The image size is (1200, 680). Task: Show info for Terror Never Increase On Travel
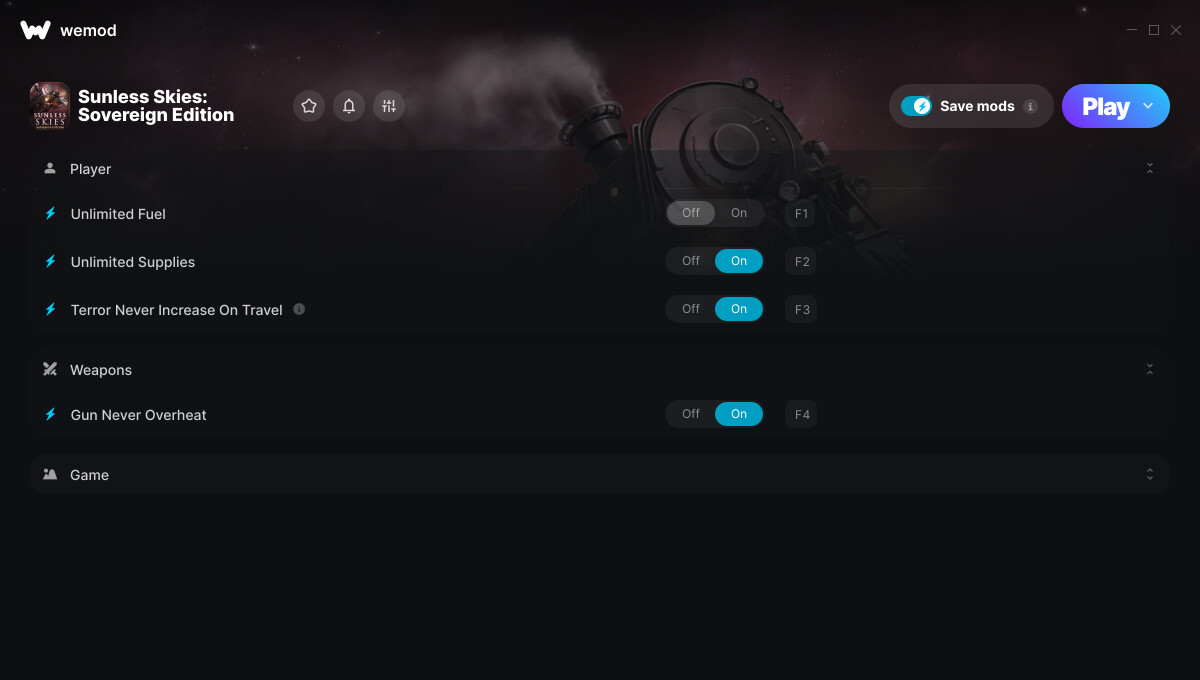point(299,309)
